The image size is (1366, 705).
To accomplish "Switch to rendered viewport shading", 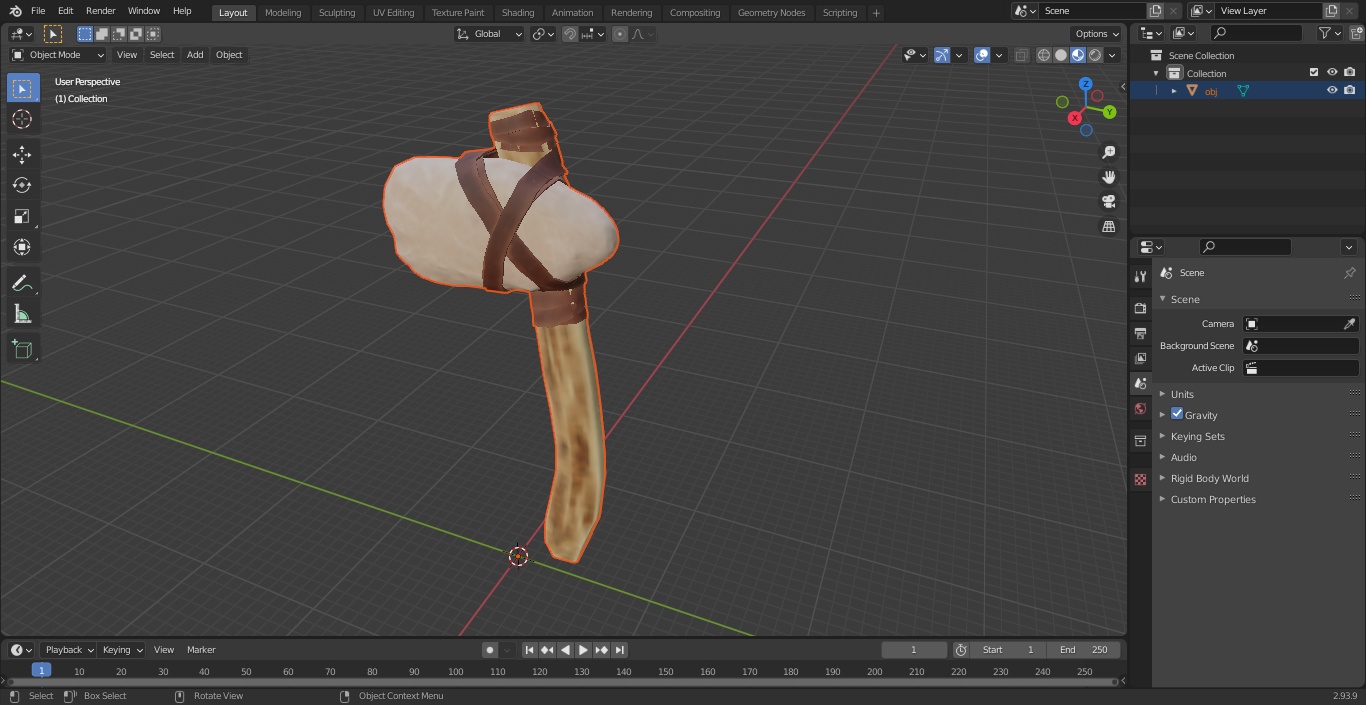I will 1095,55.
